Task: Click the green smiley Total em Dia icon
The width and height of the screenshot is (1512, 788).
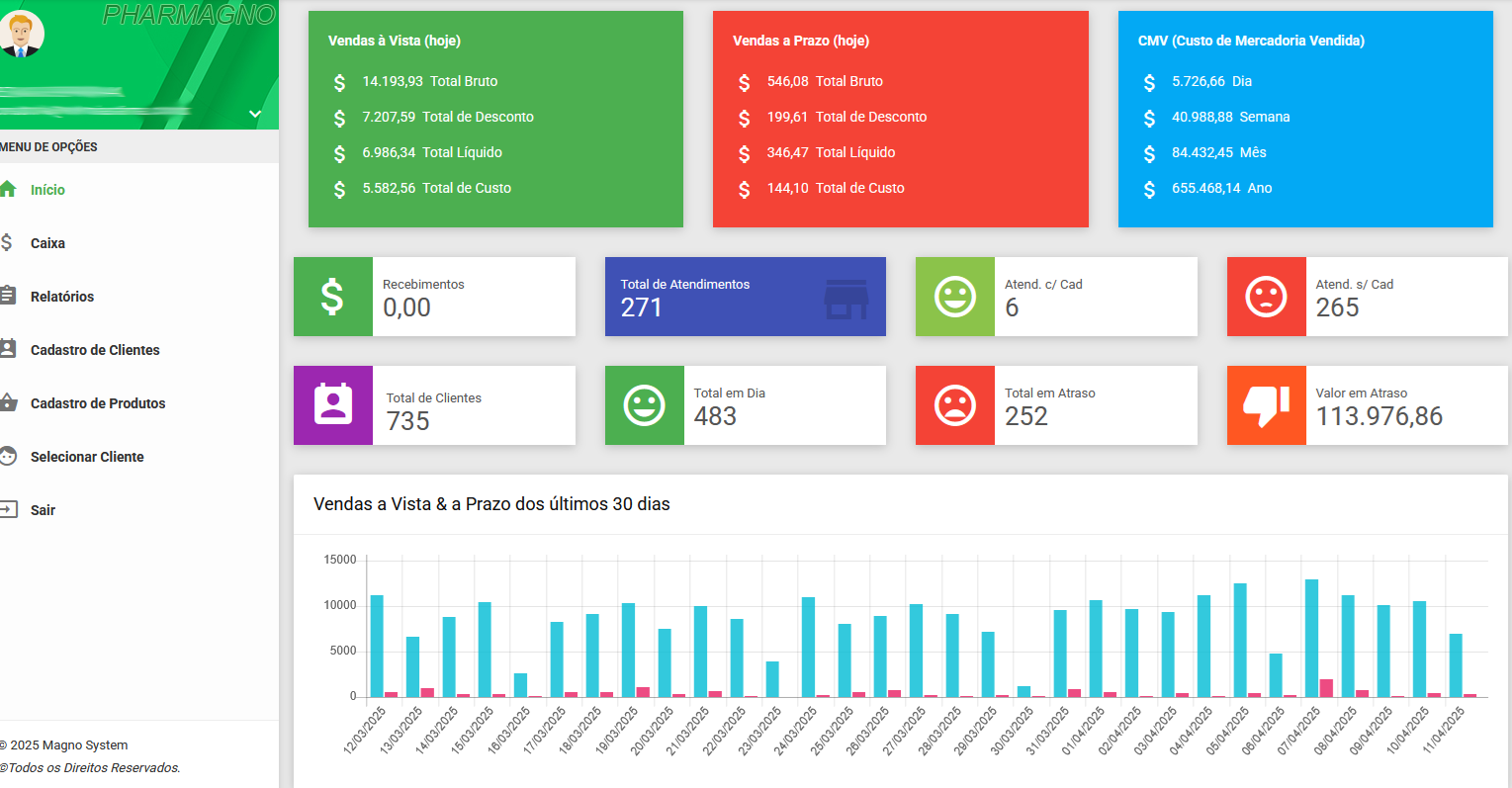Action: click(x=644, y=405)
